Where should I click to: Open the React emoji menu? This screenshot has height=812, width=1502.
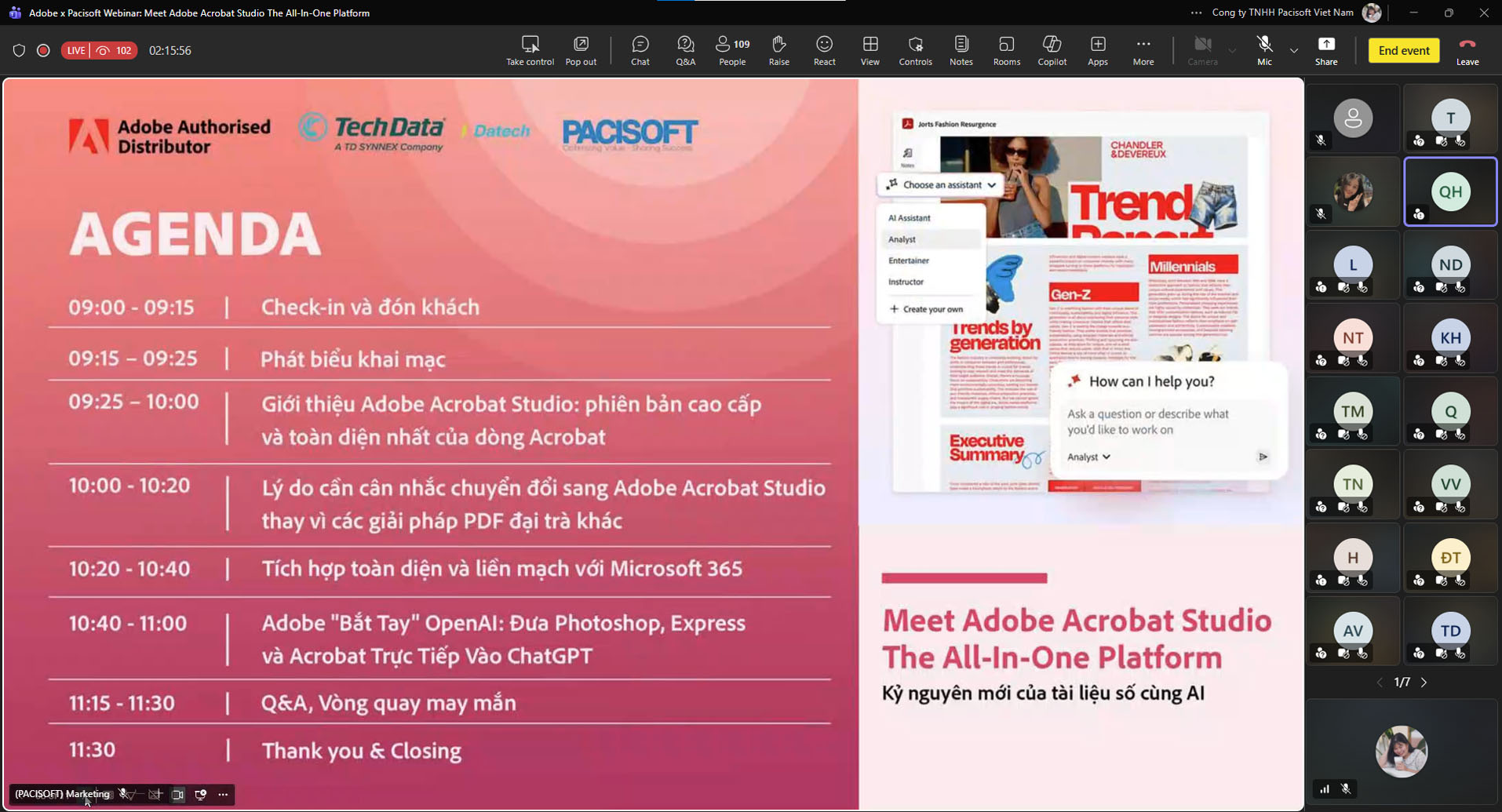click(824, 50)
